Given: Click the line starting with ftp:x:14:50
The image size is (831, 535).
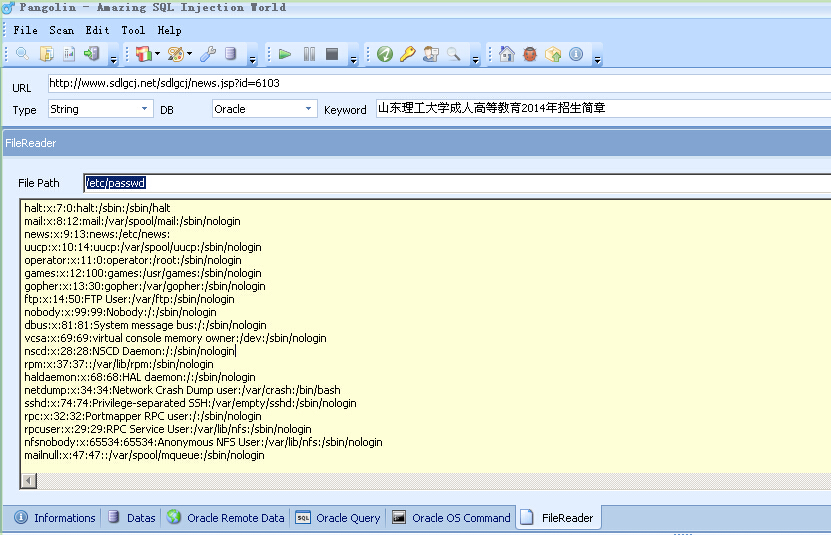Looking at the screenshot, I should [x=129, y=299].
